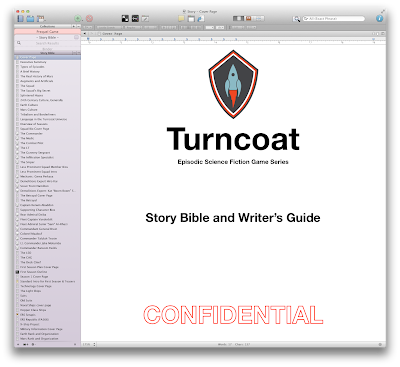Switch to Outliner view mode
Image resolution: width=400 pixels, height=367 pixels.
coord(258,19)
